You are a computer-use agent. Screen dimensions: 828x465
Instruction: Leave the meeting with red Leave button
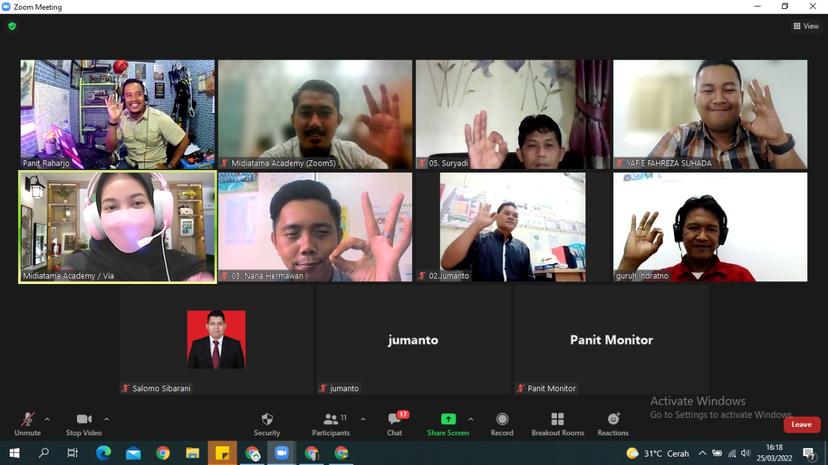802,424
